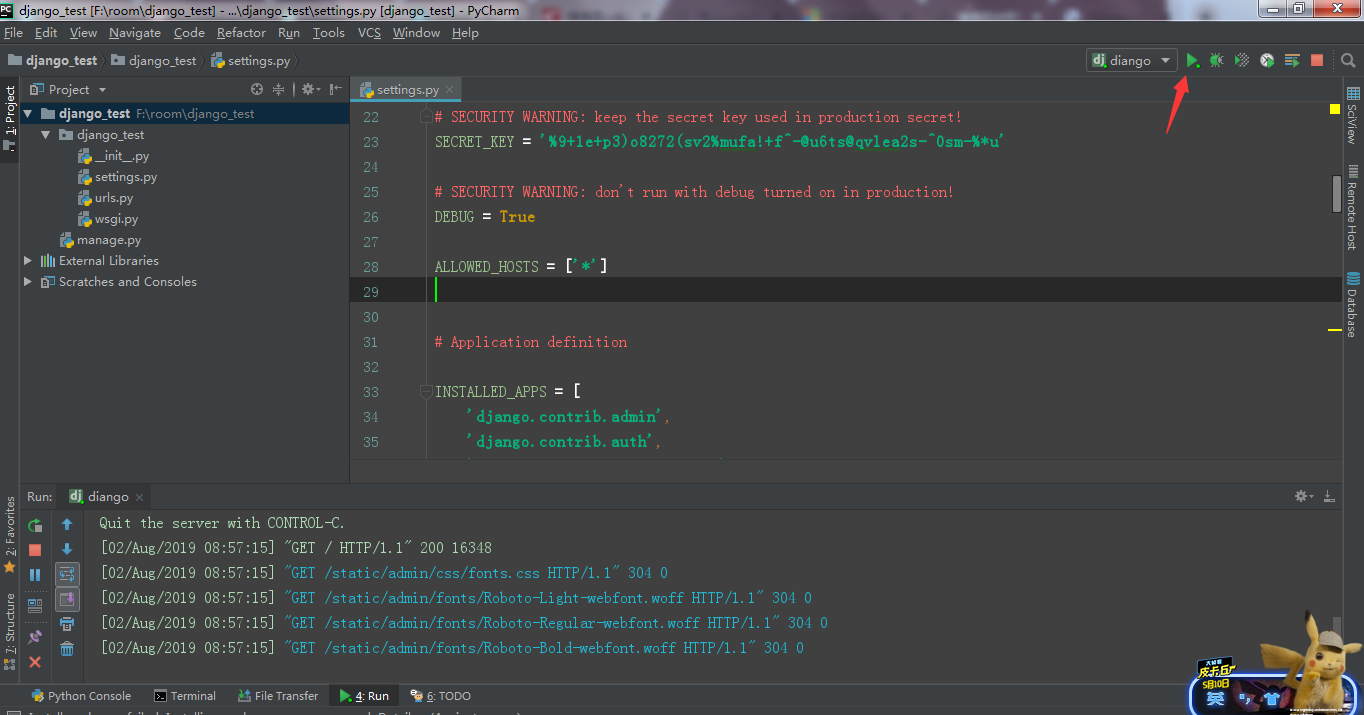Expand Scratches and Consoles node
The width and height of the screenshot is (1364, 715).
28,282
